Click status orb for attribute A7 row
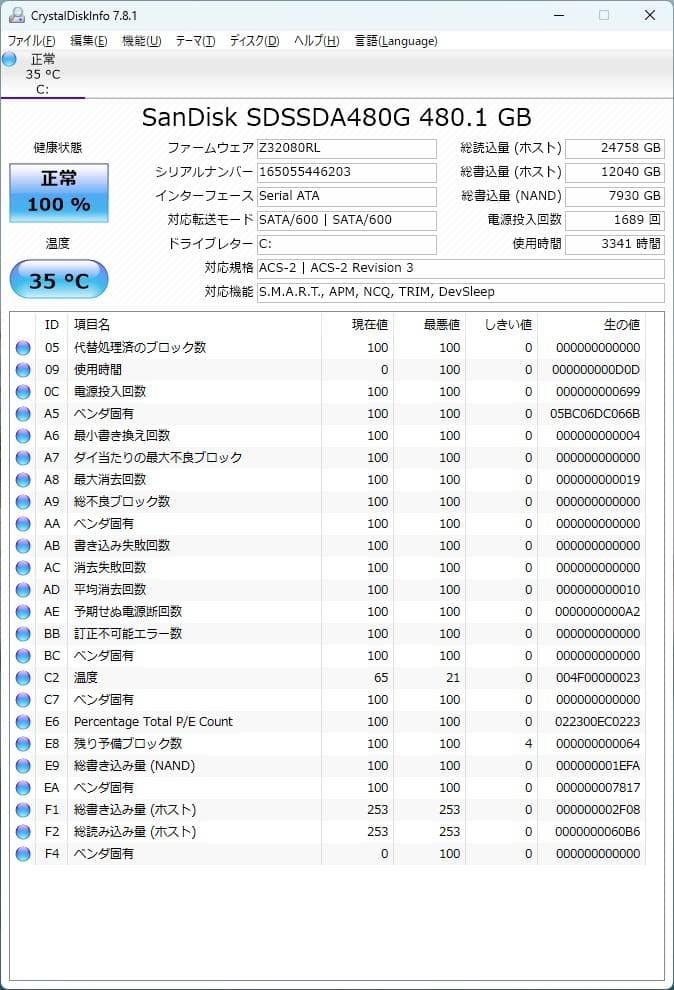674x990 pixels. pos(23,458)
